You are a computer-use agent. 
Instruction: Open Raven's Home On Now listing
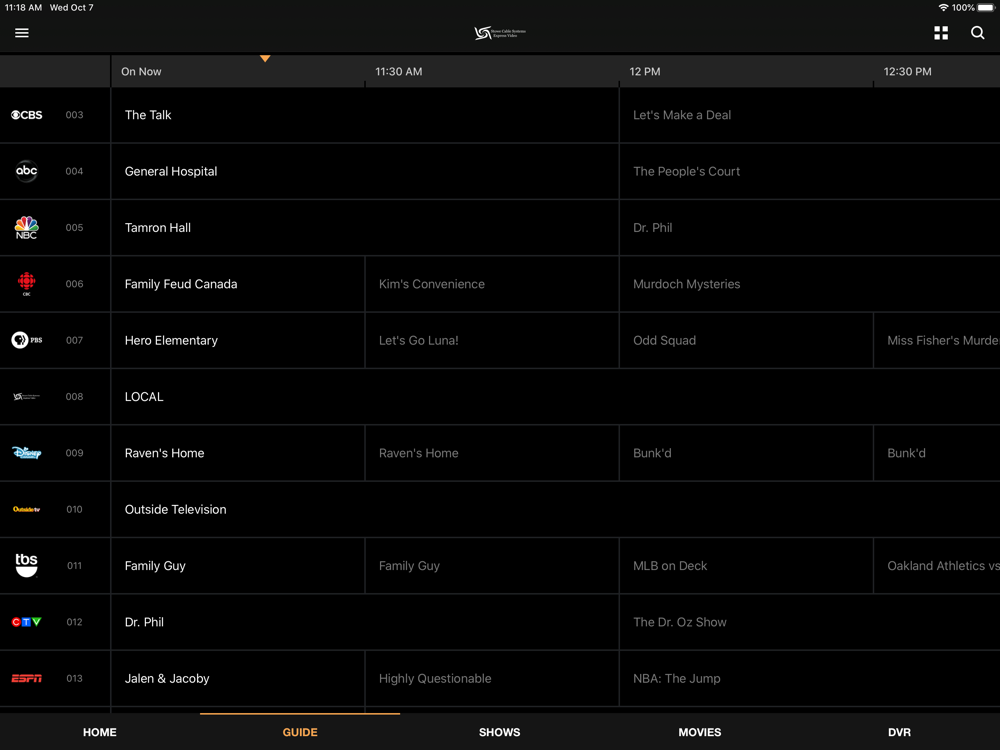coord(238,453)
